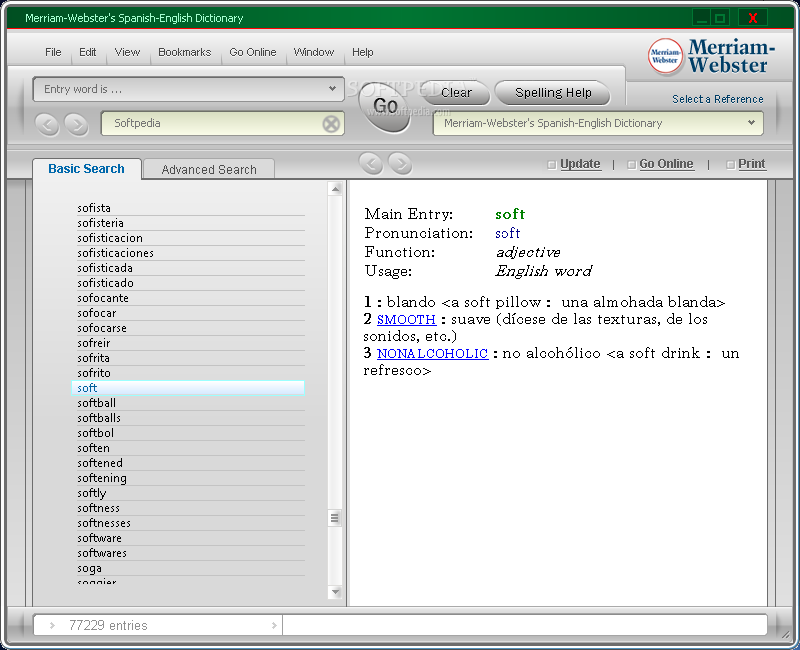Open the Select a Reference dictionary dropdown

[598, 123]
